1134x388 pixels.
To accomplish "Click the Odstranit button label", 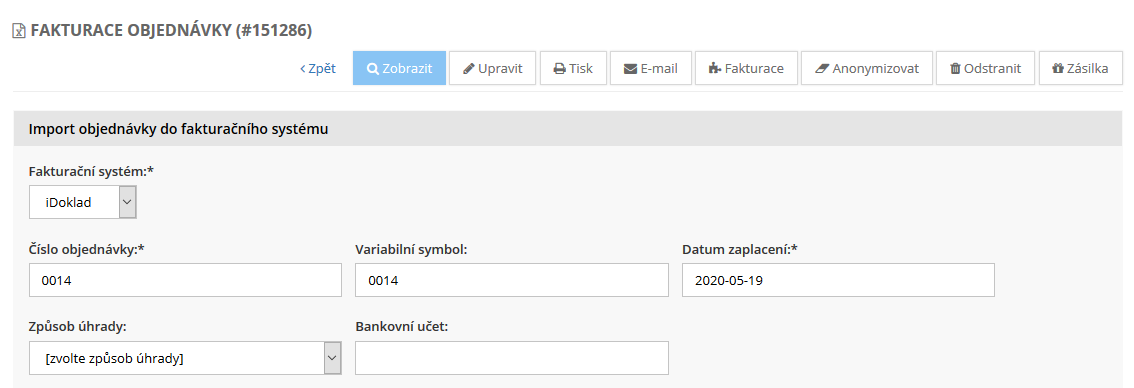I will click(992, 69).
